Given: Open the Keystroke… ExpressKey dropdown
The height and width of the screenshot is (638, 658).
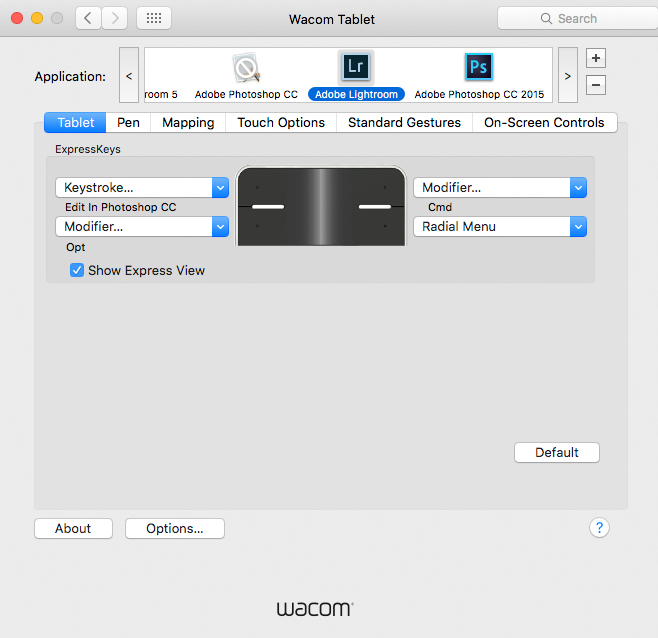Looking at the screenshot, I should 142,188.
